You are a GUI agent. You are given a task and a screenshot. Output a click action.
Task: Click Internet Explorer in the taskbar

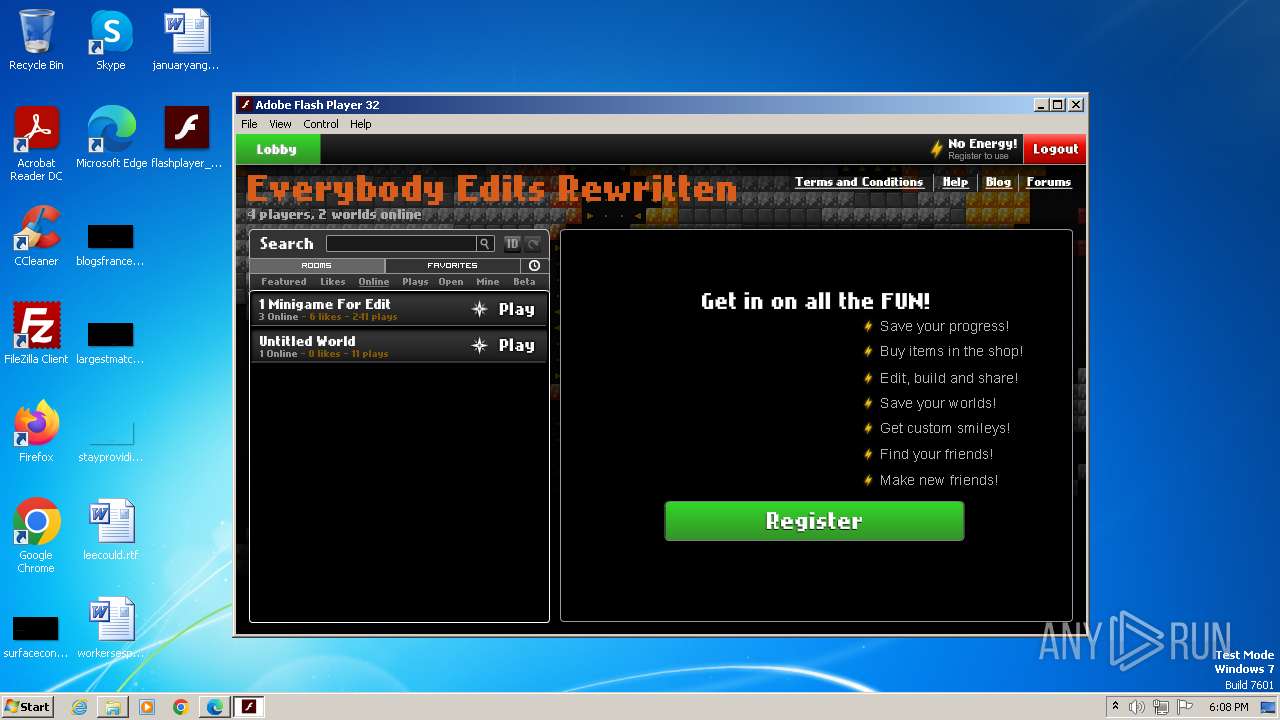click(79, 707)
